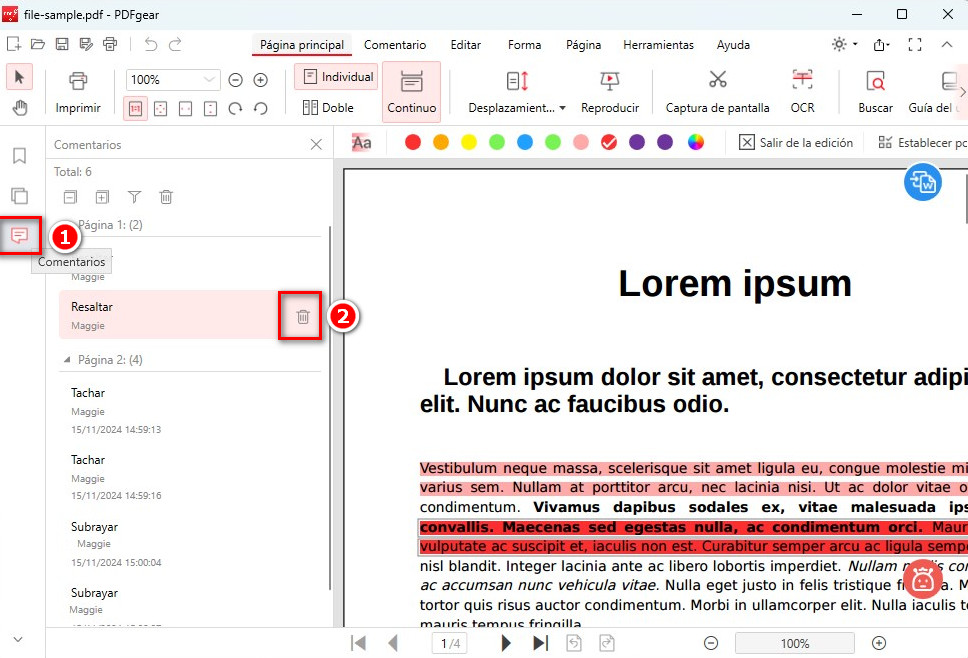
Task: Open the Buscar search tool
Action: (x=874, y=90)
